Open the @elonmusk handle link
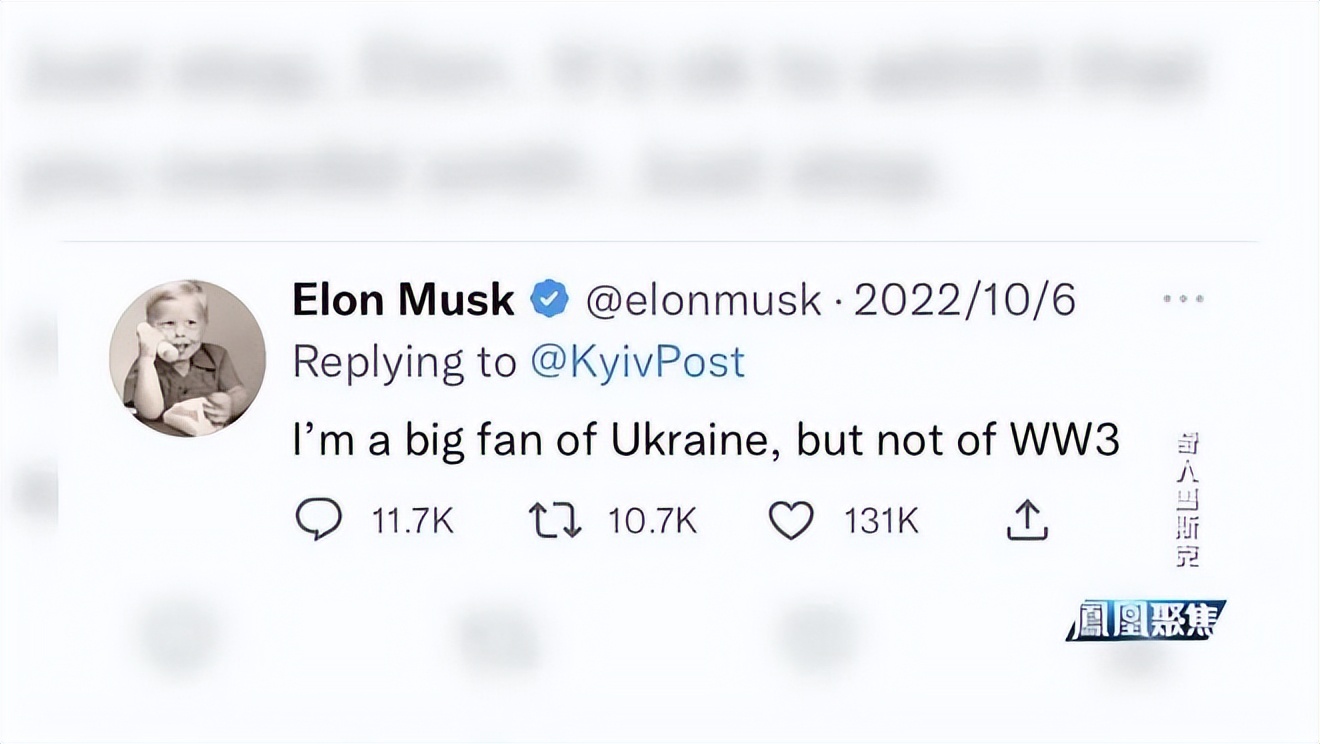The width and height of the screenshot is (1320, 744). coord(703,300)
